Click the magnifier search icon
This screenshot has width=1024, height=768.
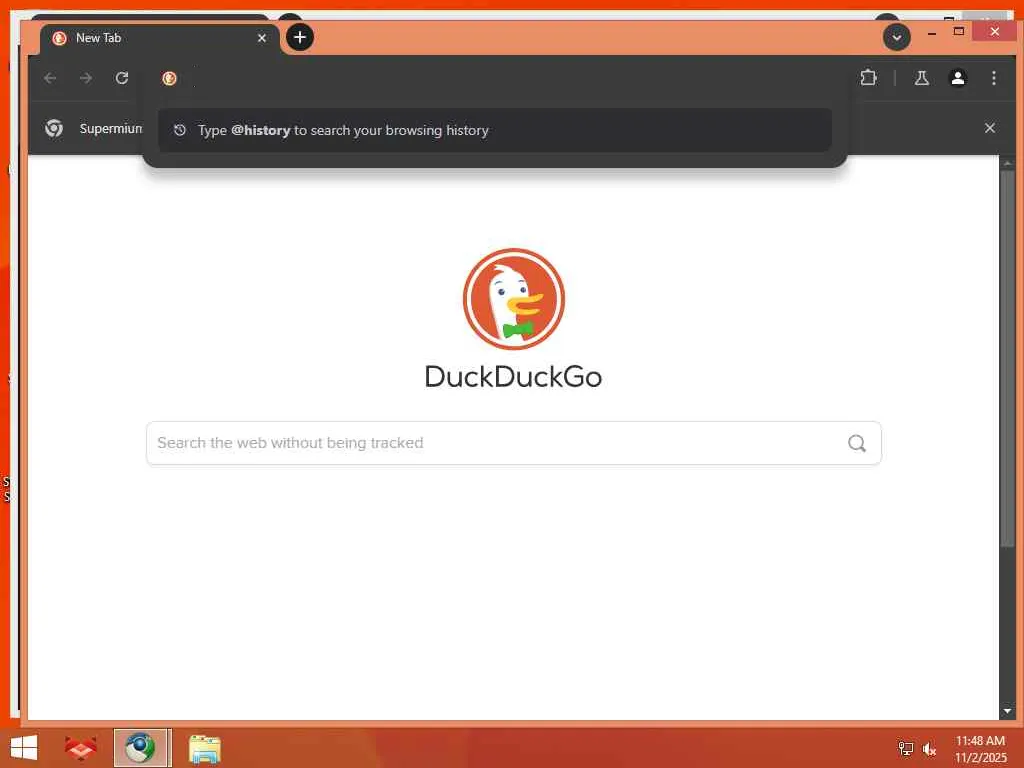(x=856, y=443)
